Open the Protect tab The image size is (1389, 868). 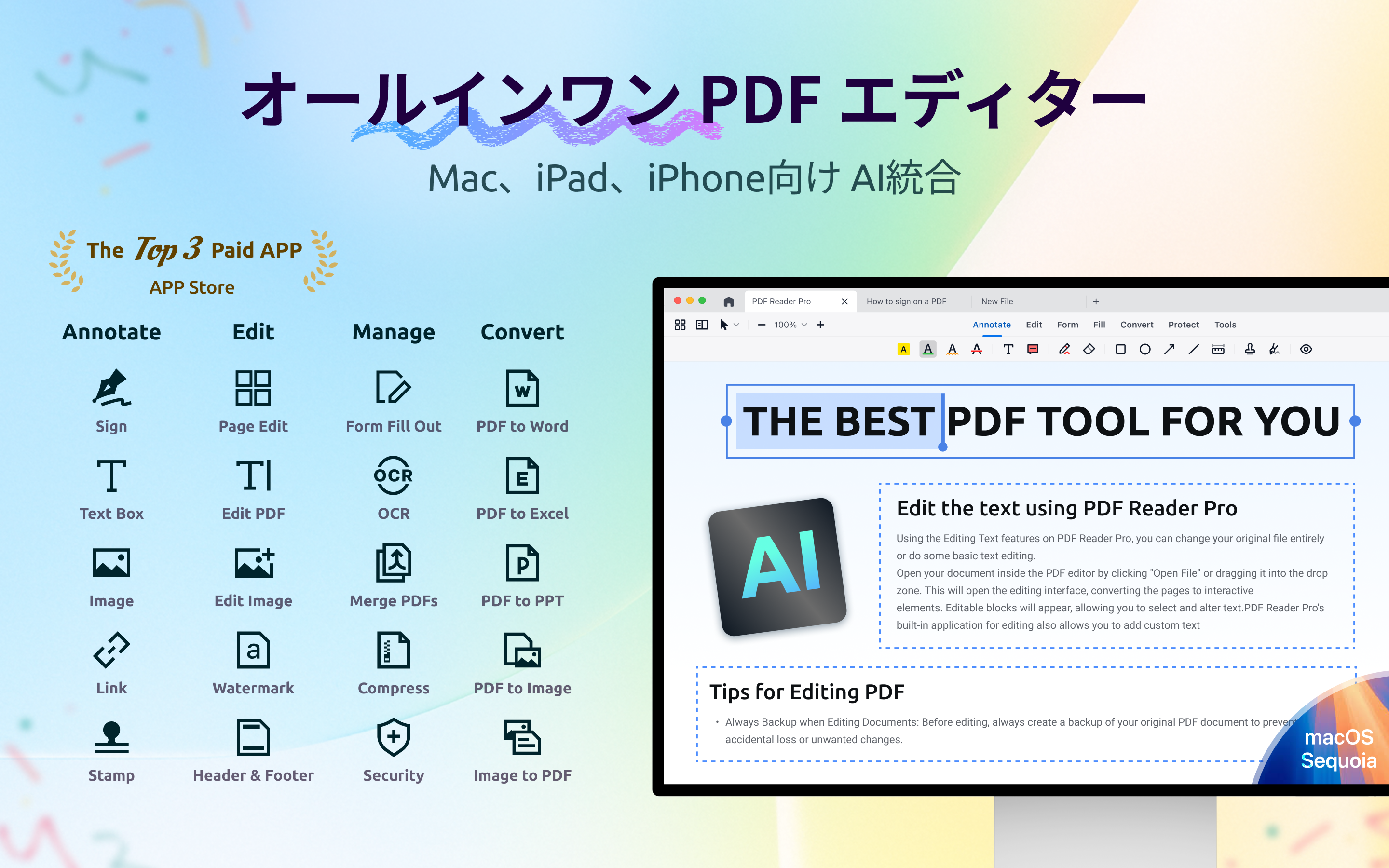(1184, 325)
